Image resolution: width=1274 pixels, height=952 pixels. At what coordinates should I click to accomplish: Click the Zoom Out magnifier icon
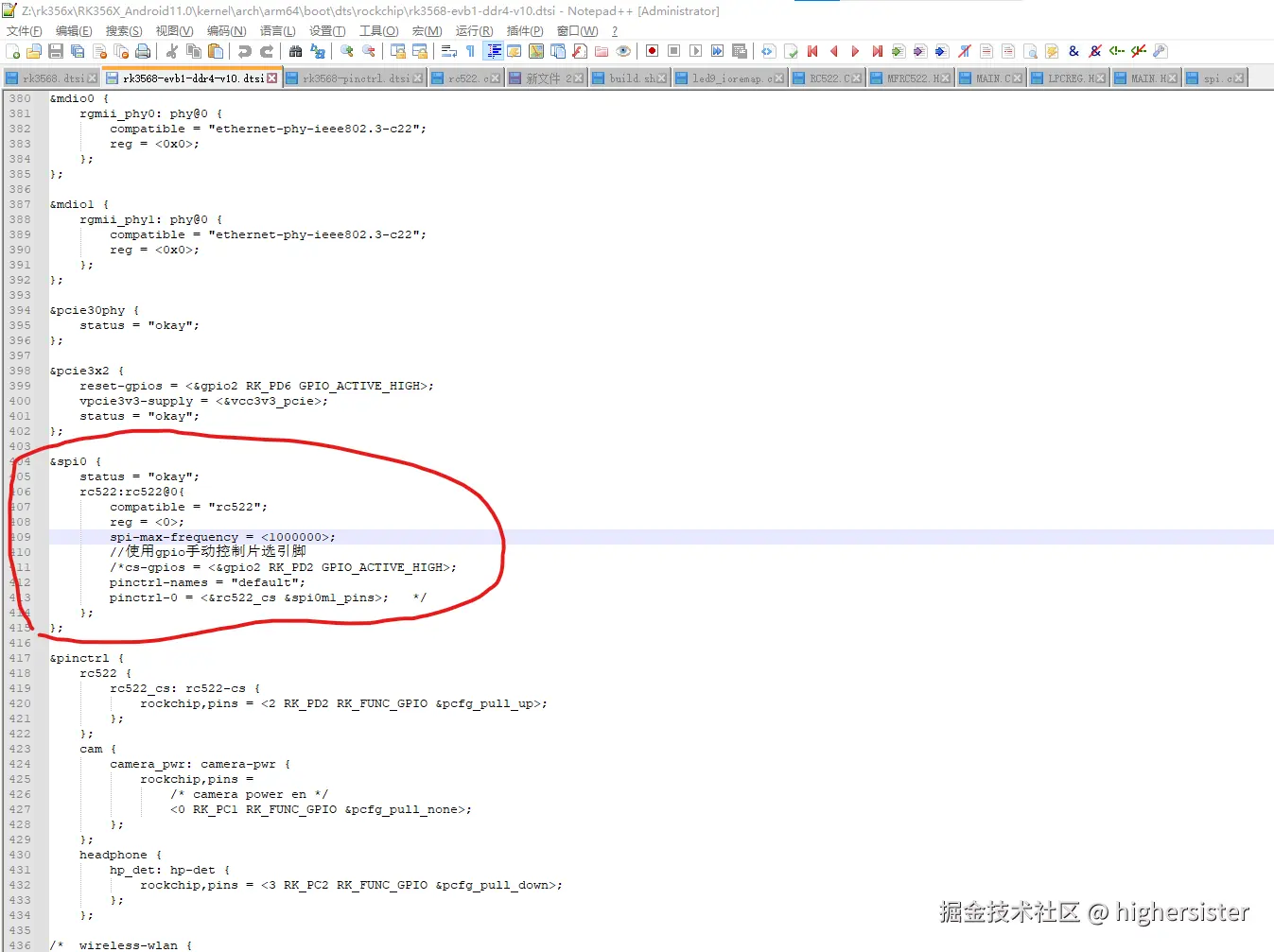pyautogui.click(x=369, y=51)
